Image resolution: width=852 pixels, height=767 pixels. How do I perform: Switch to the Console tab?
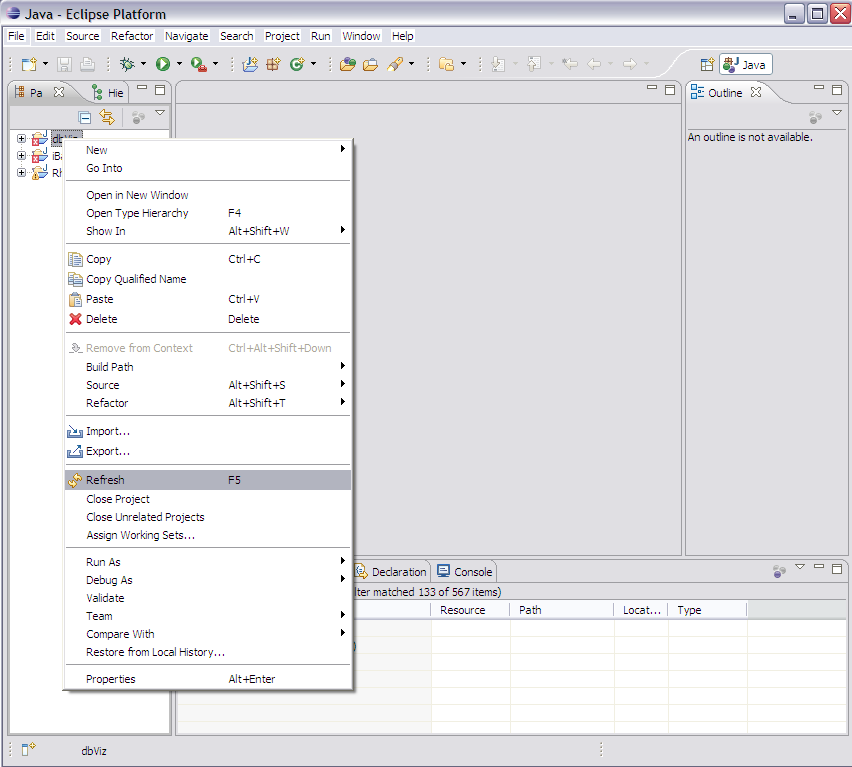click(x=465, y=571)
